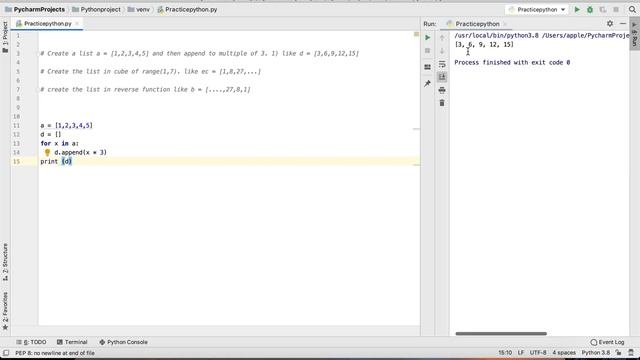The width and height of the screenshot is (640, 360).
Task: Toggle the 4: Run sidebar tab
Action: 635,33
